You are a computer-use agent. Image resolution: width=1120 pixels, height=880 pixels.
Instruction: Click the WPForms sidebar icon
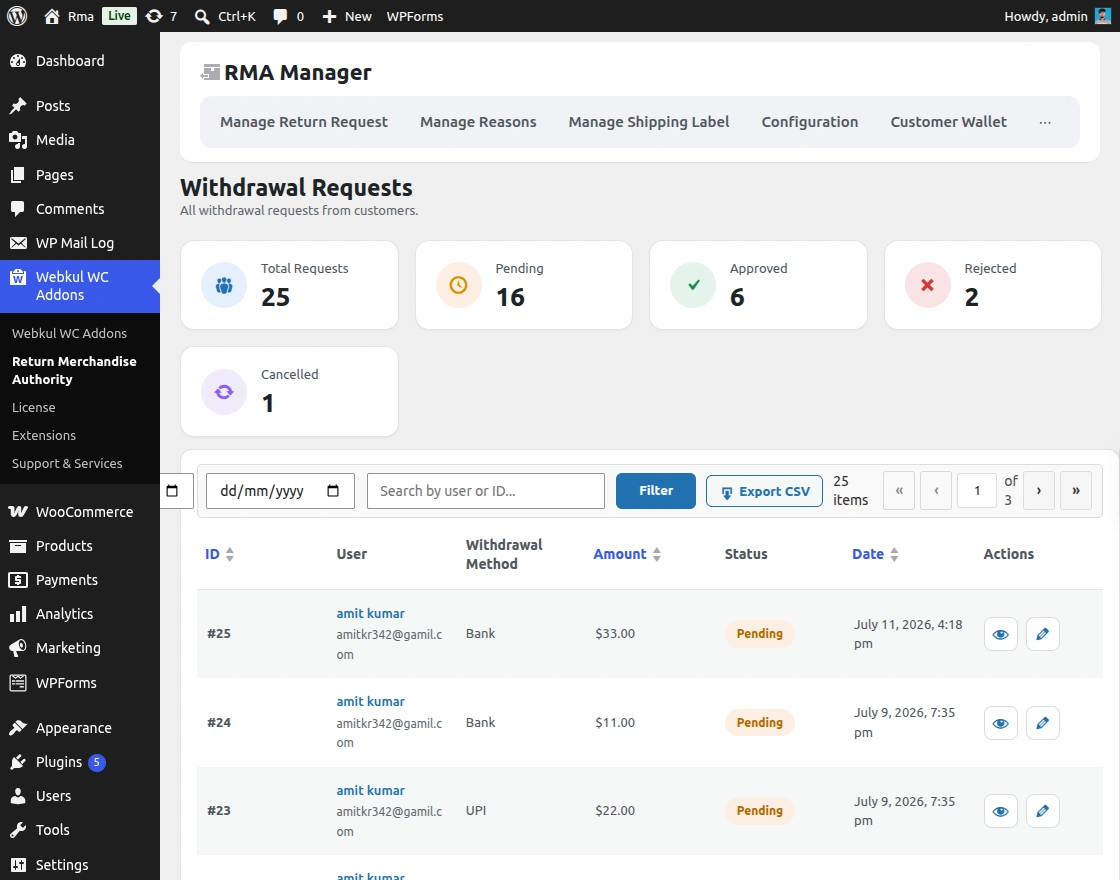(x=18, y=683)
